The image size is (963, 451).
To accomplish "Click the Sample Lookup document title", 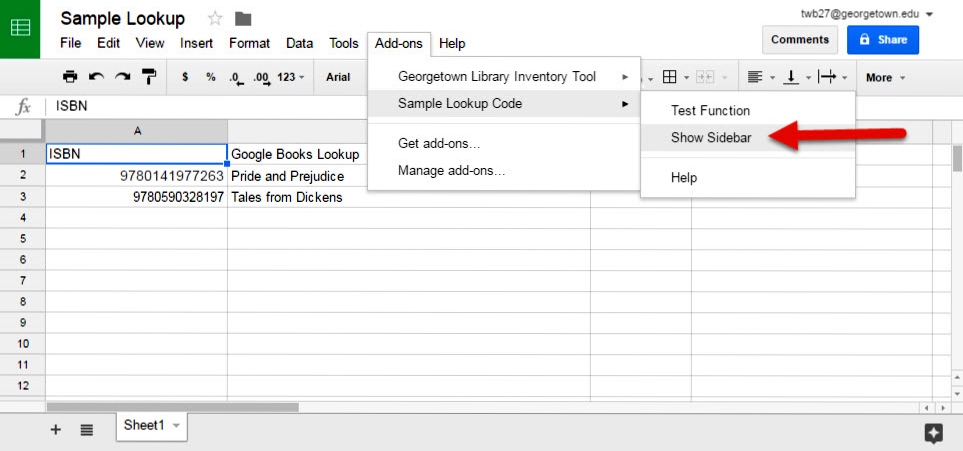I will [x=122, y=18].
